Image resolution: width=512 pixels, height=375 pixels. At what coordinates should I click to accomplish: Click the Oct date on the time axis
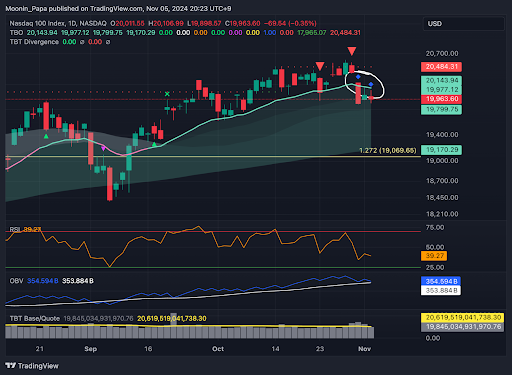(x=218, y=349)
